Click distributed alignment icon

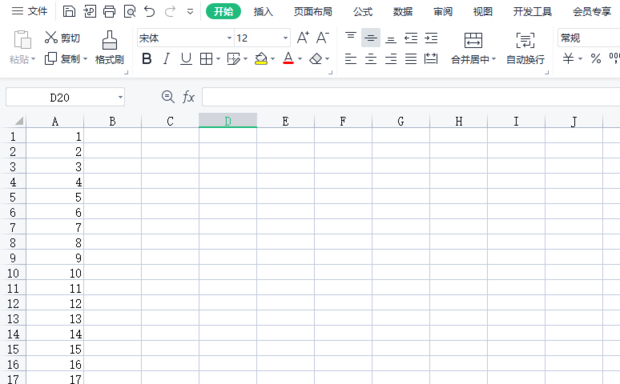(x=431, y=59)
